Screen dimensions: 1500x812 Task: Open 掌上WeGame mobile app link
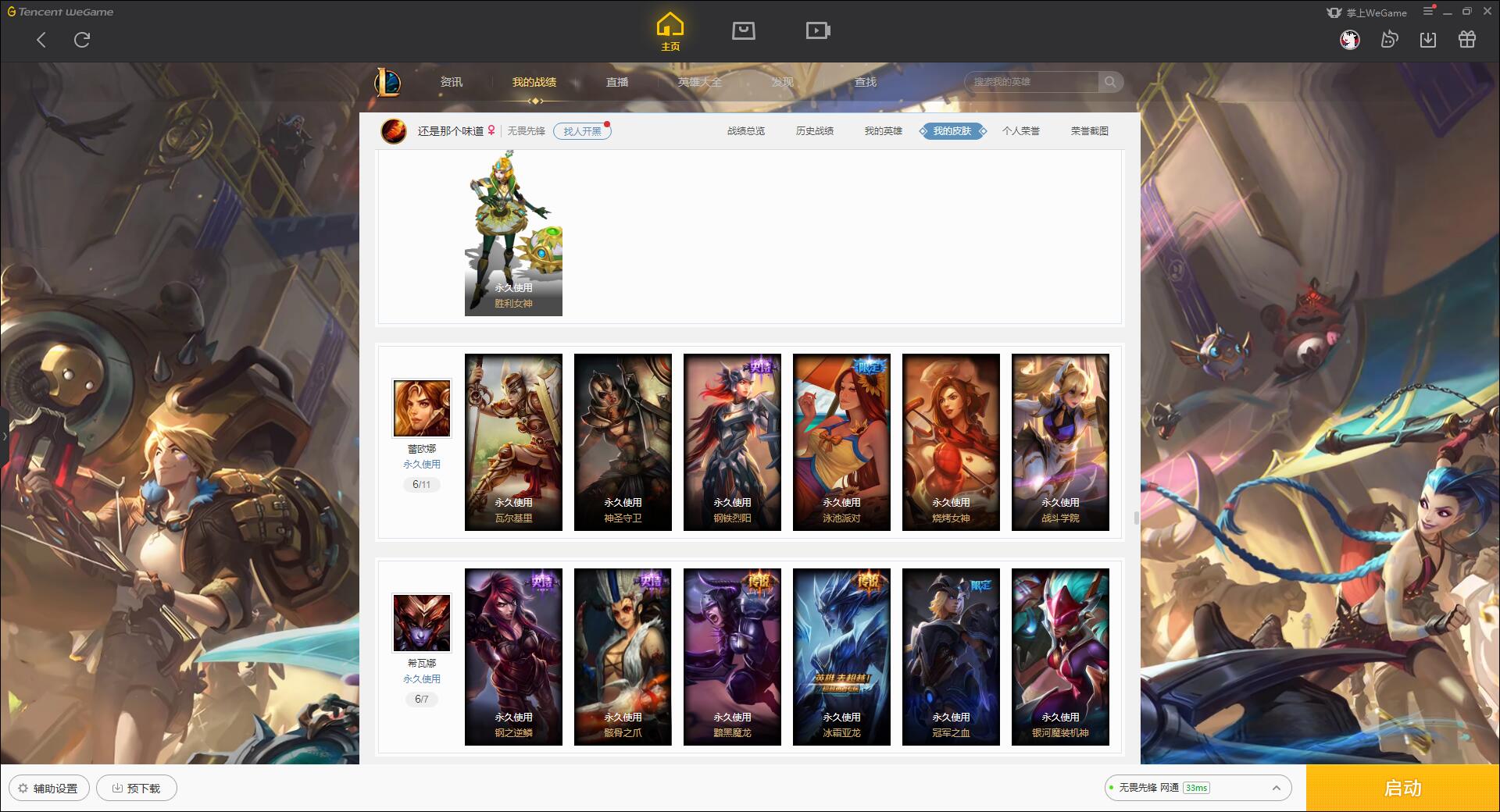click(x=1367, y=12)
